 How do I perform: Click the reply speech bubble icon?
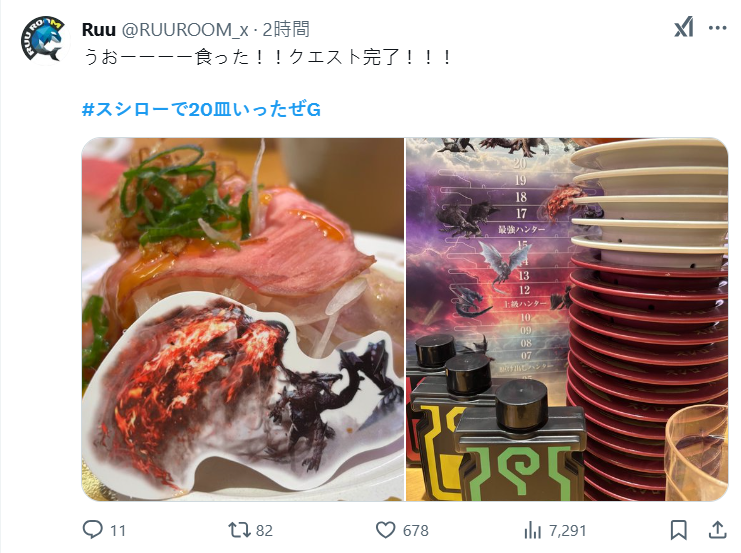93,530
